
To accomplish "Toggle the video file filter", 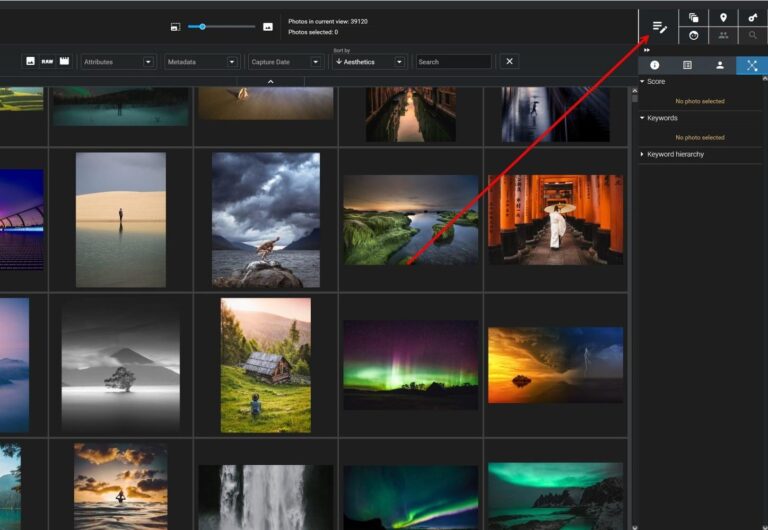I will [64, 61].
